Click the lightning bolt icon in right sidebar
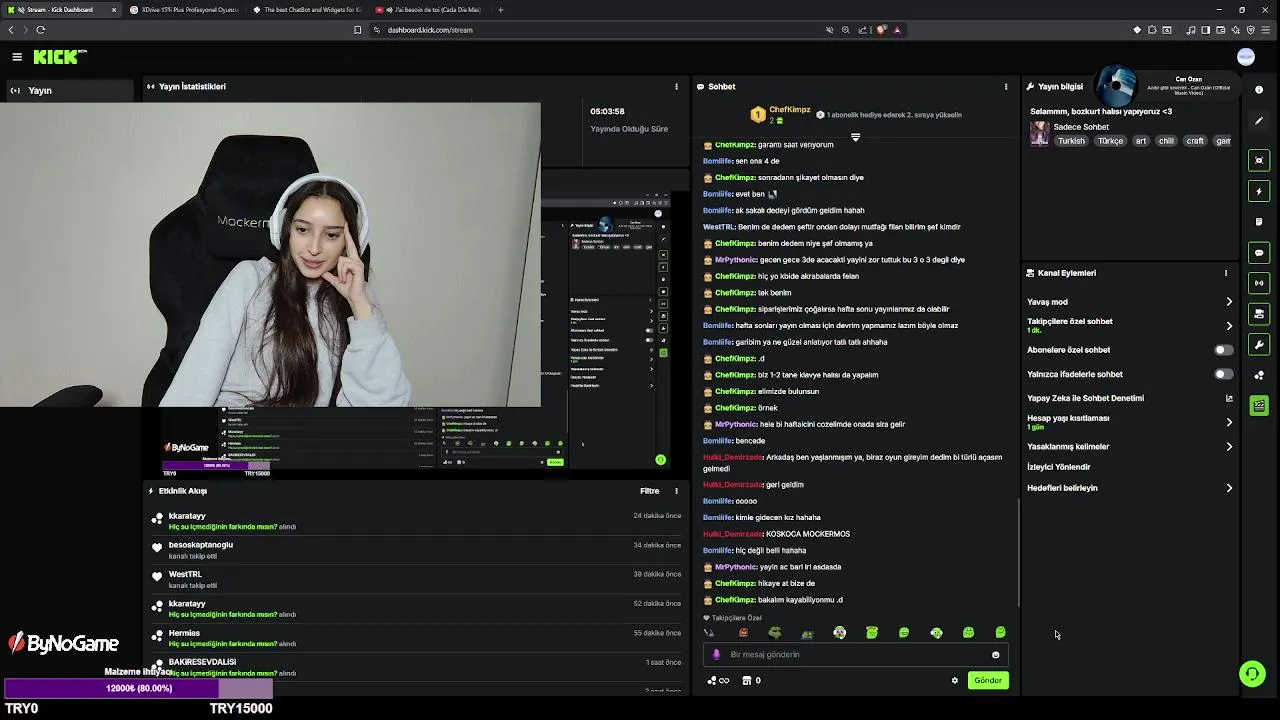 click(x=1259, y=191)
